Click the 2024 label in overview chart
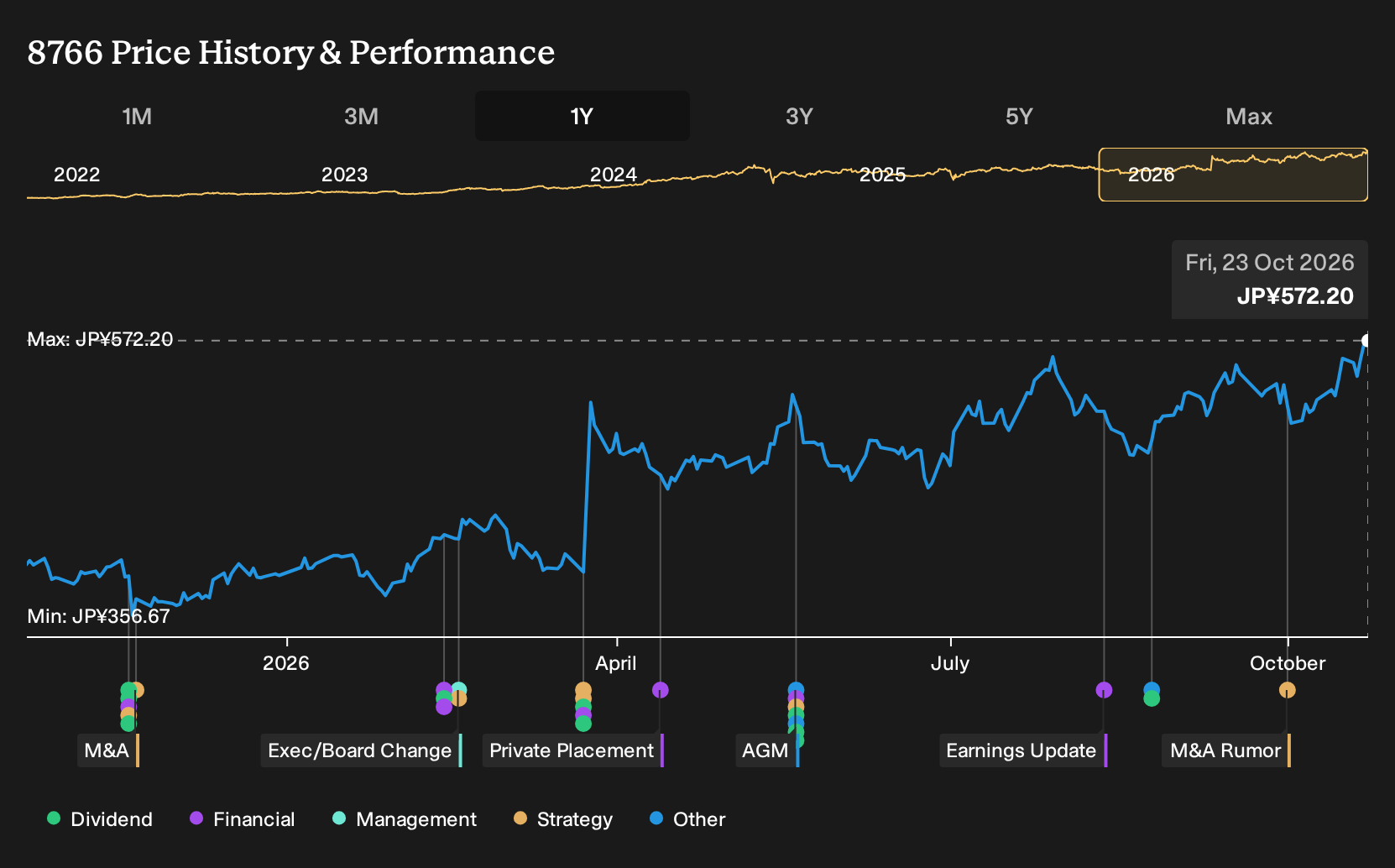Image resolution: width=1395 pixels, height=868 pixels. pyautogui.click(x=614, y=175)
